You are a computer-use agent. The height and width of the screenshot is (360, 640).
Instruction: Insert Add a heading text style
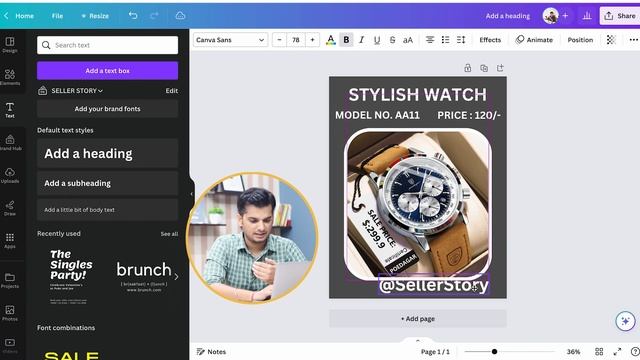coord(107,153)
